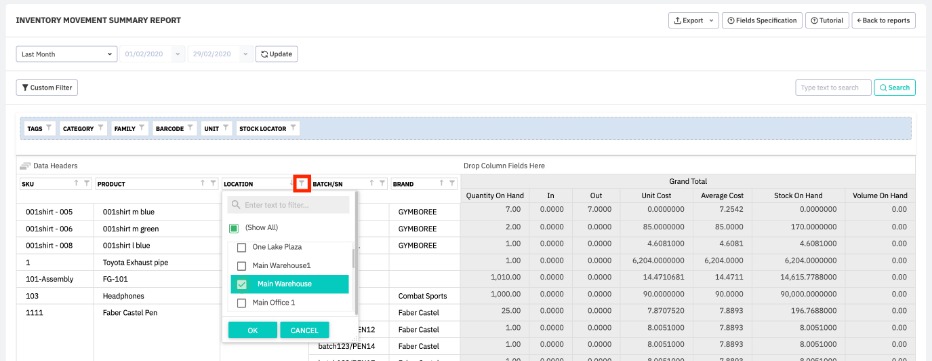
Task: Open the Custom Filter dialog
Action: pyautogui.click(x=47, y=87)
